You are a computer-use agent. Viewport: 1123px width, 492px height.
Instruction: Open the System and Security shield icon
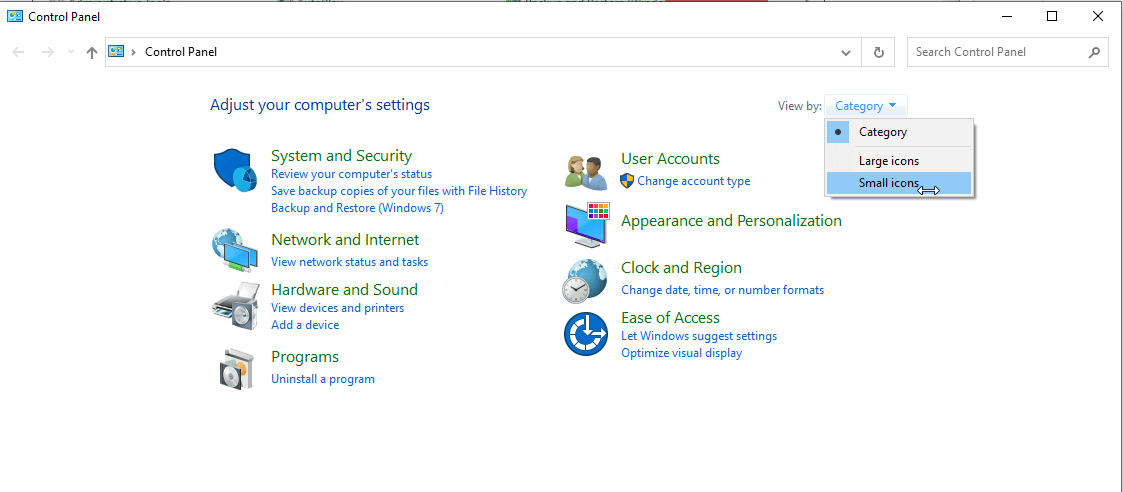click(235, 170)
